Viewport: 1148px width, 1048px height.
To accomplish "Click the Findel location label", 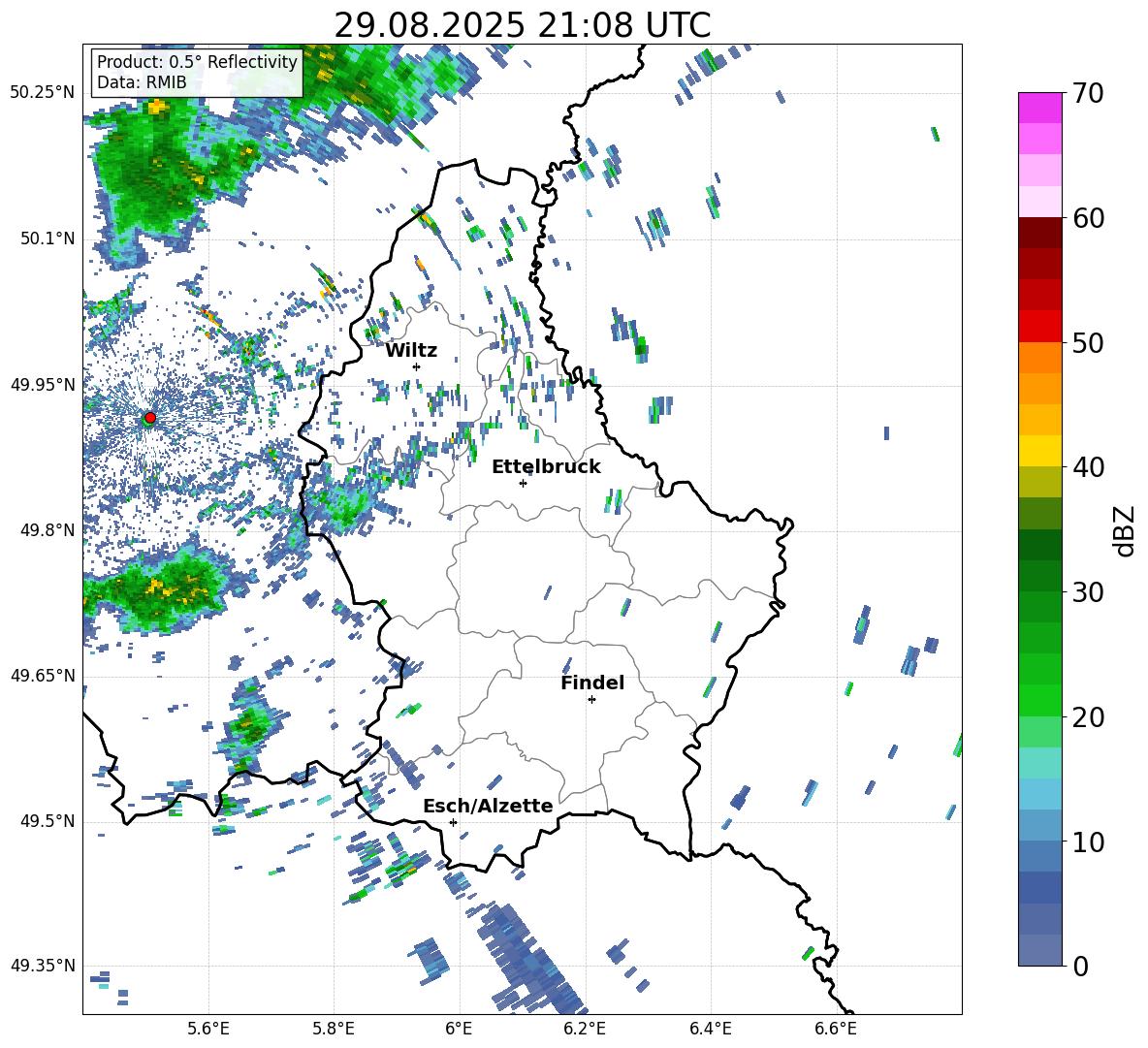I will [592, 683].
